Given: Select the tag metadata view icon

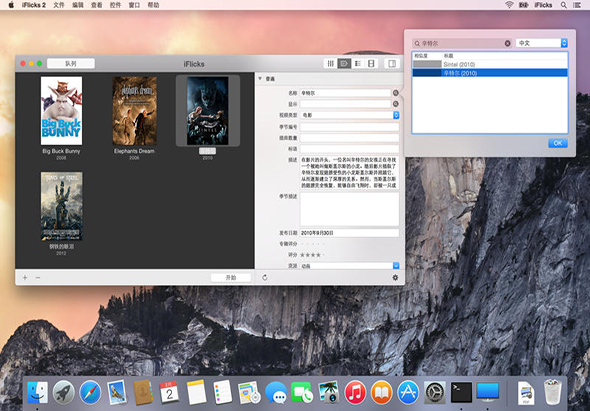Looking at the screenshot, I should (344, 64).
